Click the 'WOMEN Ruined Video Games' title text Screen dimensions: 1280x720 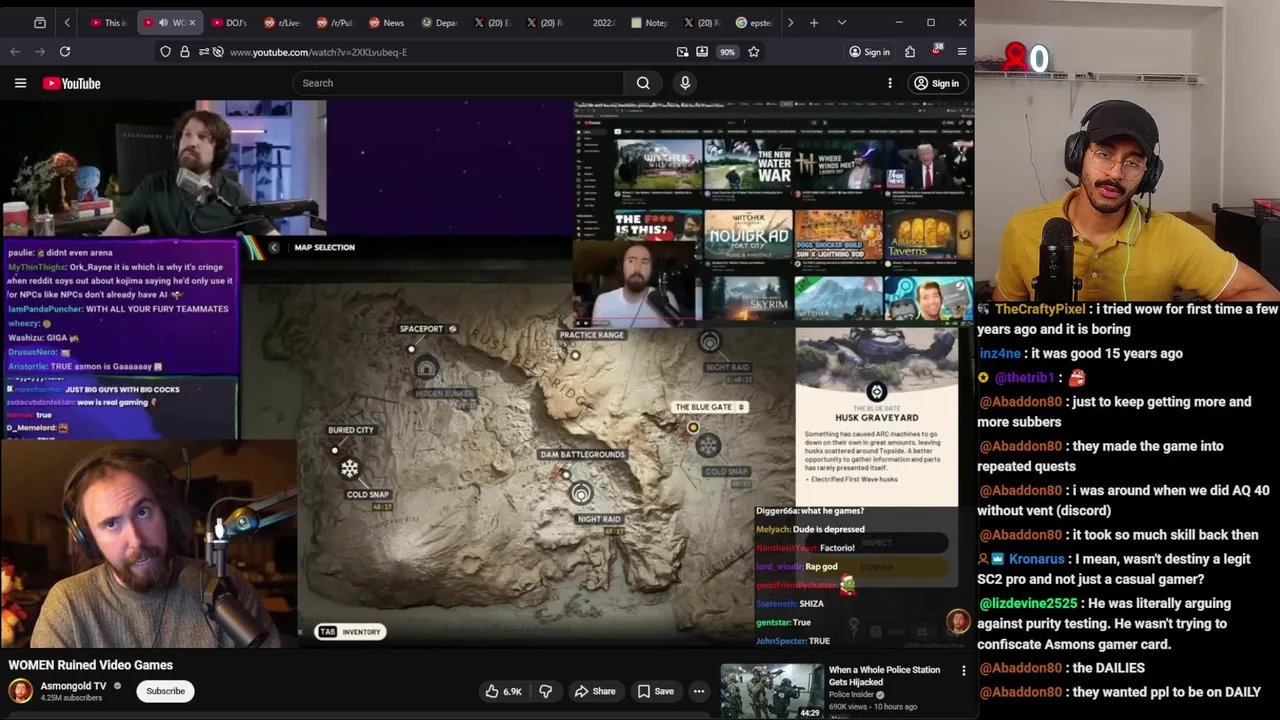coord(91,665)
